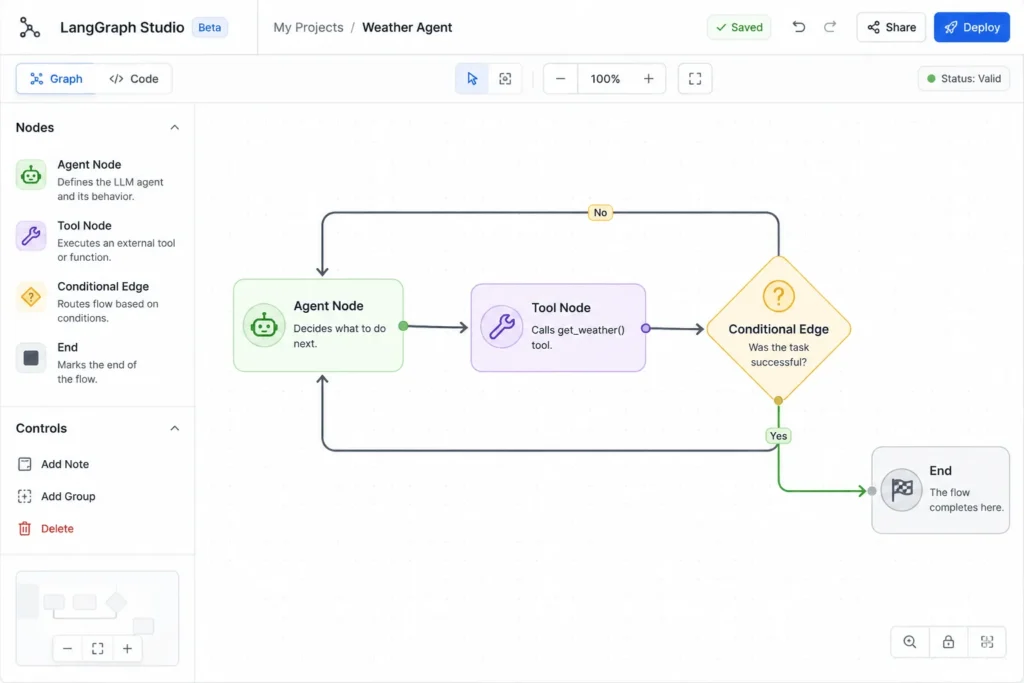Open My Projects breadcrumb
Screen dimensions: 1024x683
308,27
